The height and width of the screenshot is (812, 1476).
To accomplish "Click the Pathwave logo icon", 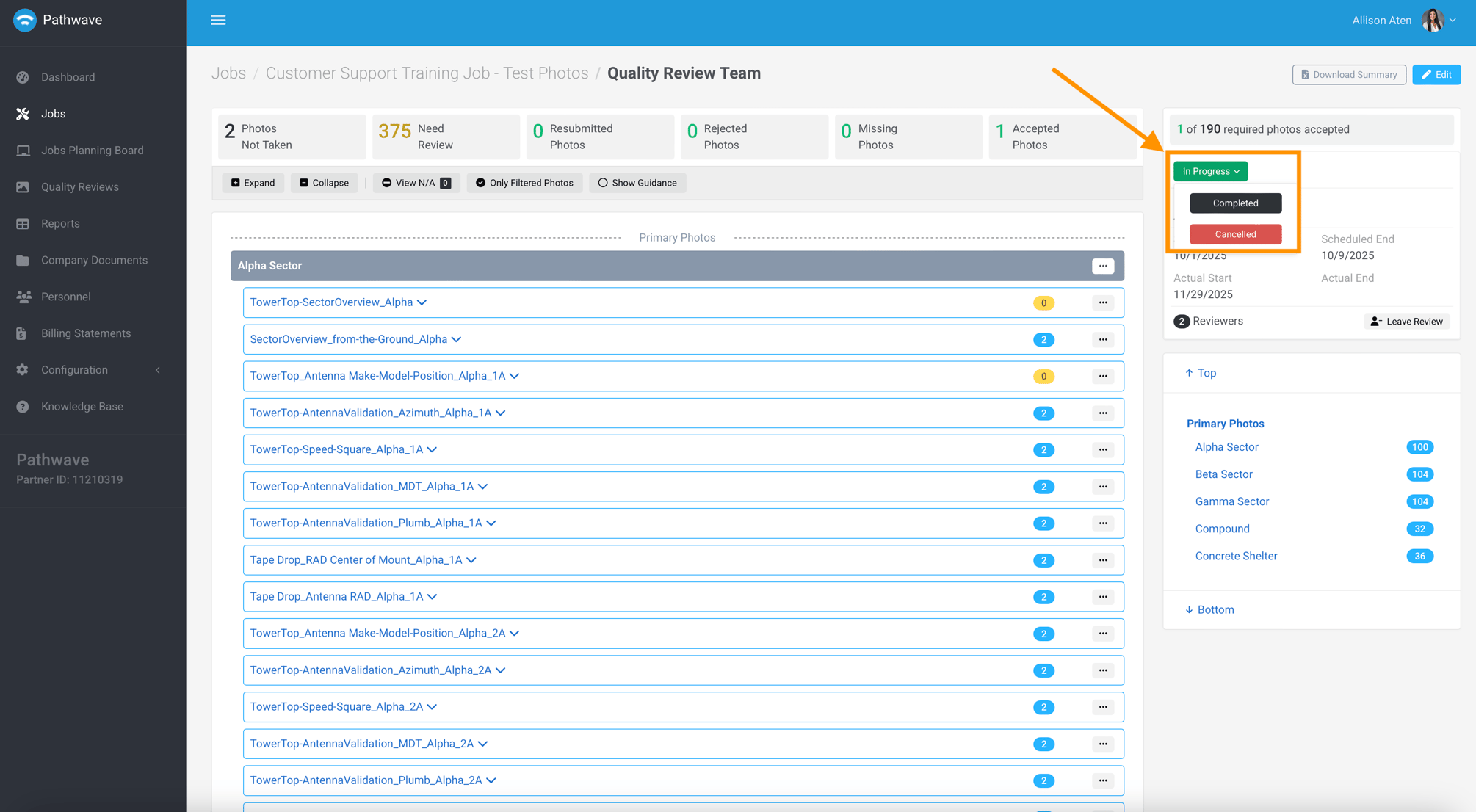I will coord(25,21).
